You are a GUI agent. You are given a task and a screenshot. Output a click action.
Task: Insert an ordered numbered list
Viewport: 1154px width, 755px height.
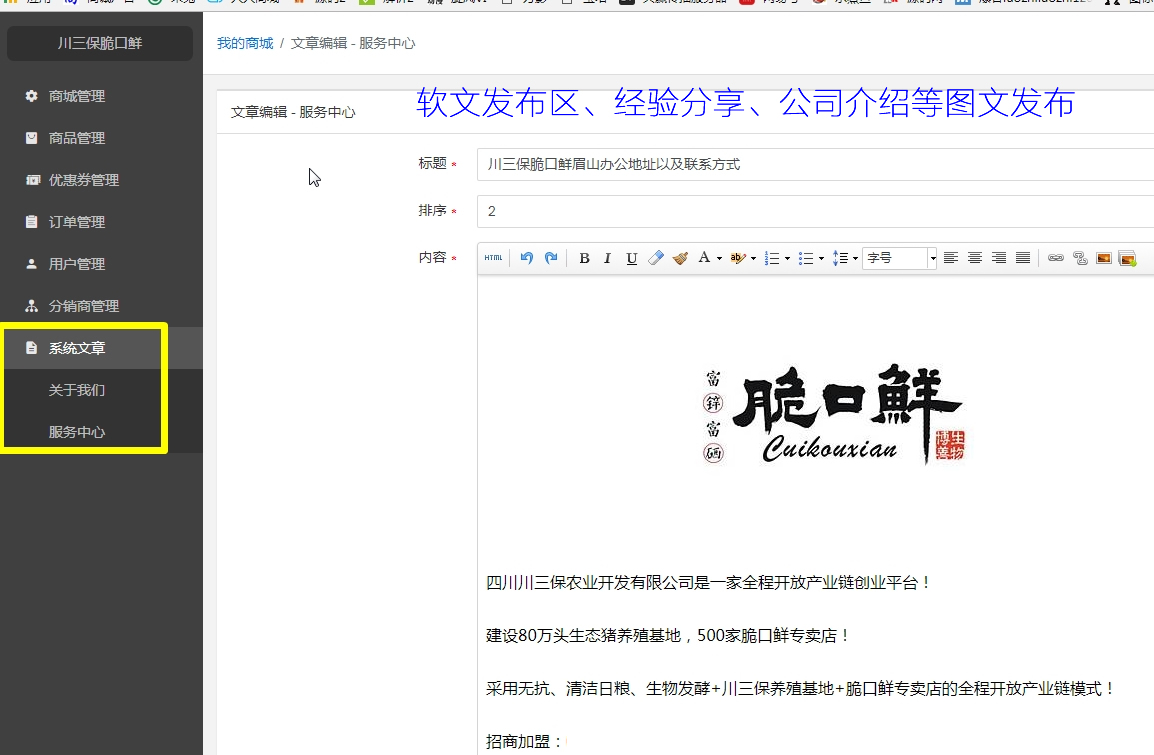click(772, 258)
